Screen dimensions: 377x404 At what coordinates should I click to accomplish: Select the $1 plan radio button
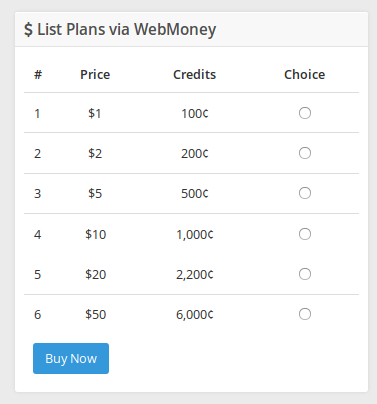[305, 113]
